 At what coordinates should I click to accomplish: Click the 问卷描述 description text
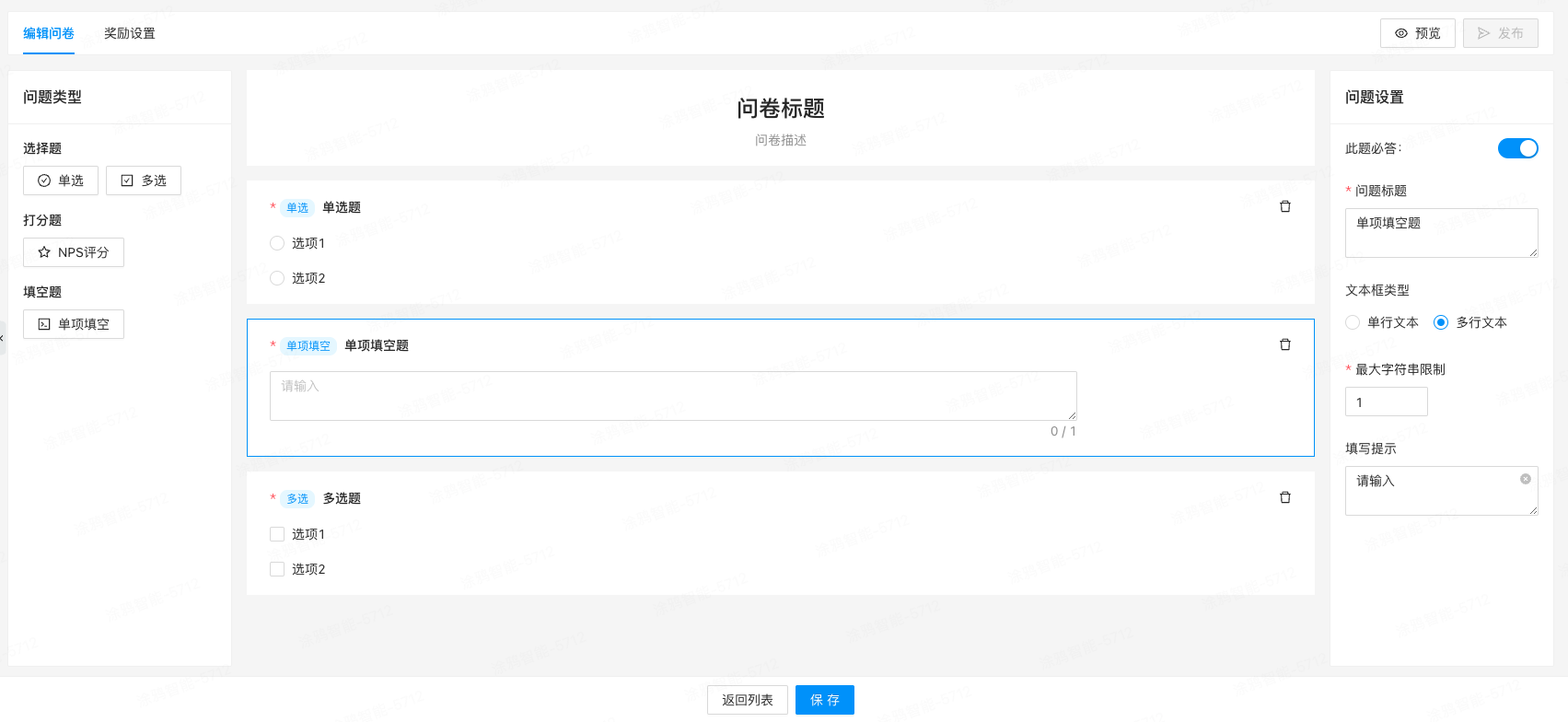tap(781, 140)
